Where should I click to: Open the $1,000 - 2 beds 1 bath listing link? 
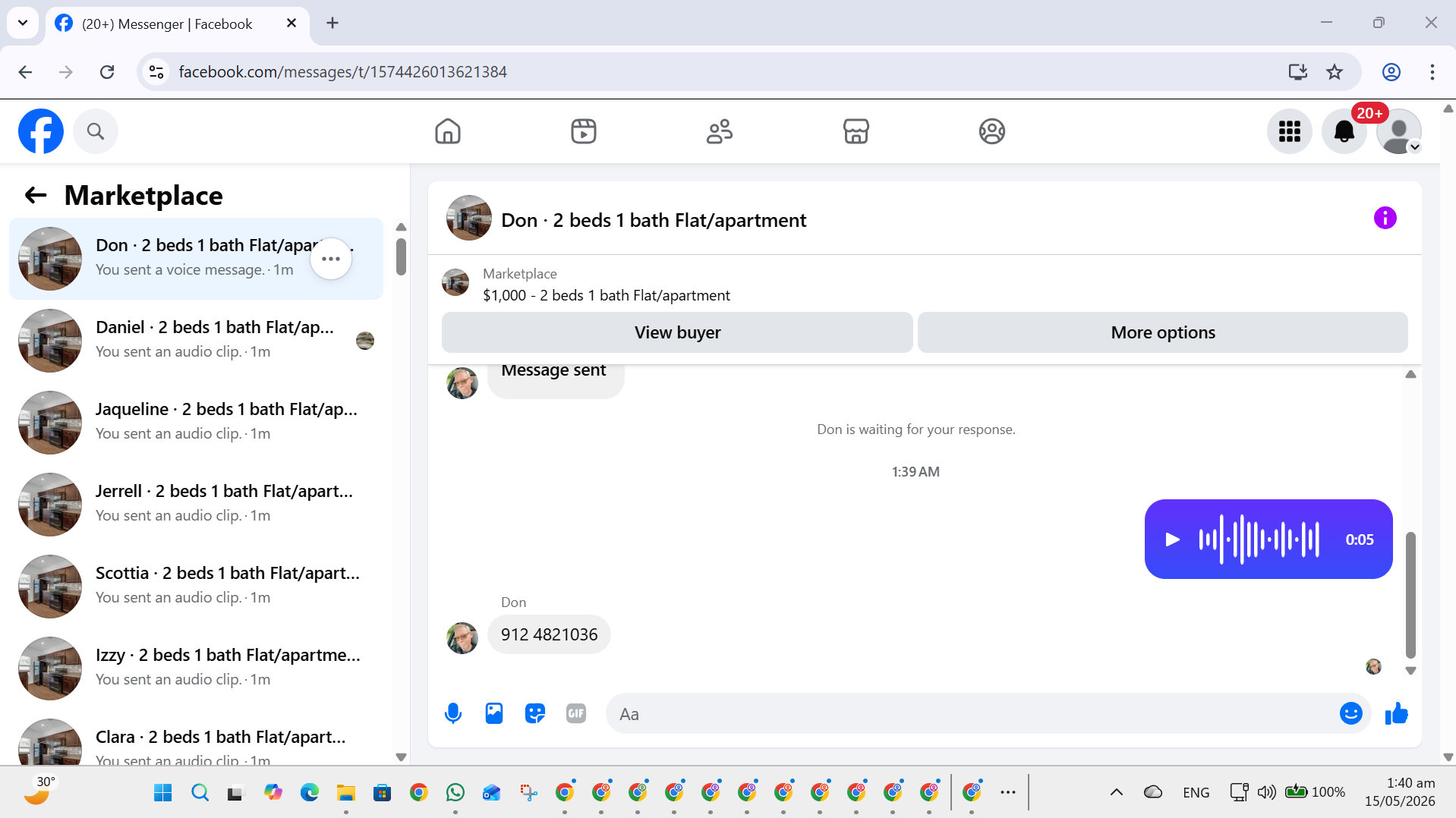pyautogui.click(x=607, y=295)
